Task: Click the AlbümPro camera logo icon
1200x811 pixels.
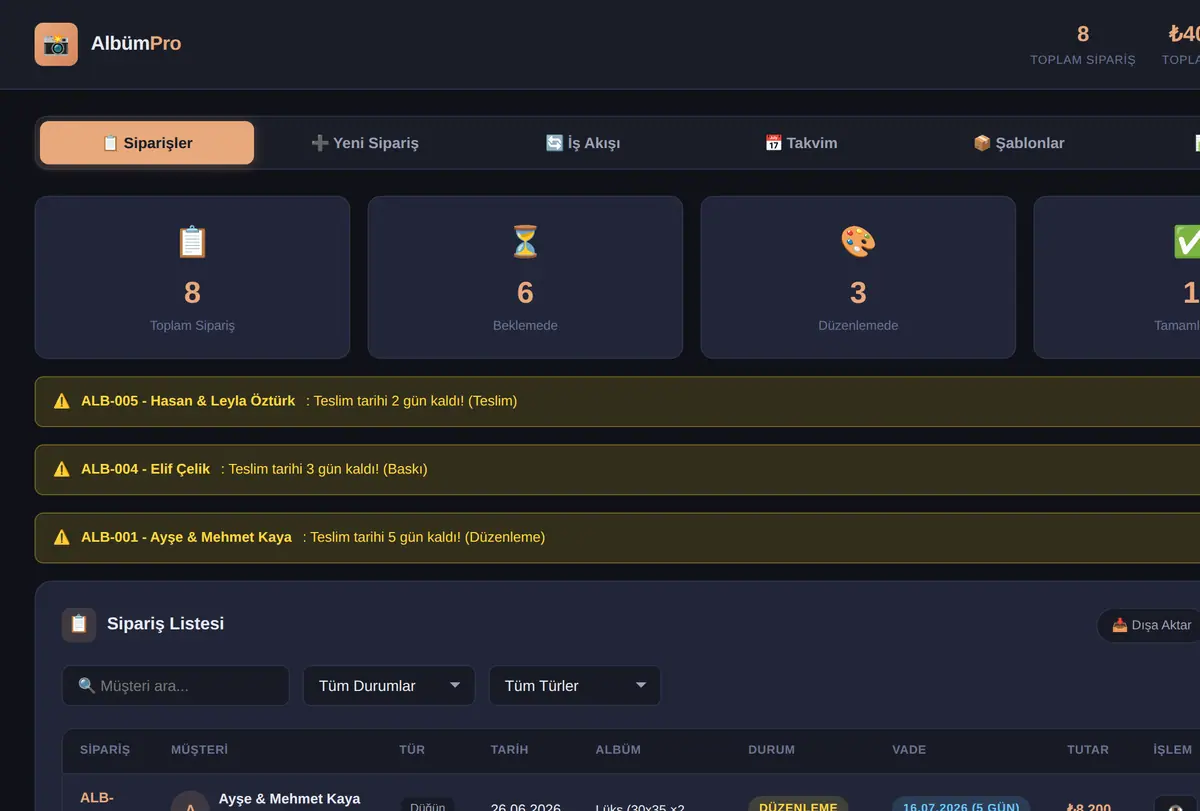Action: point(56,44)
